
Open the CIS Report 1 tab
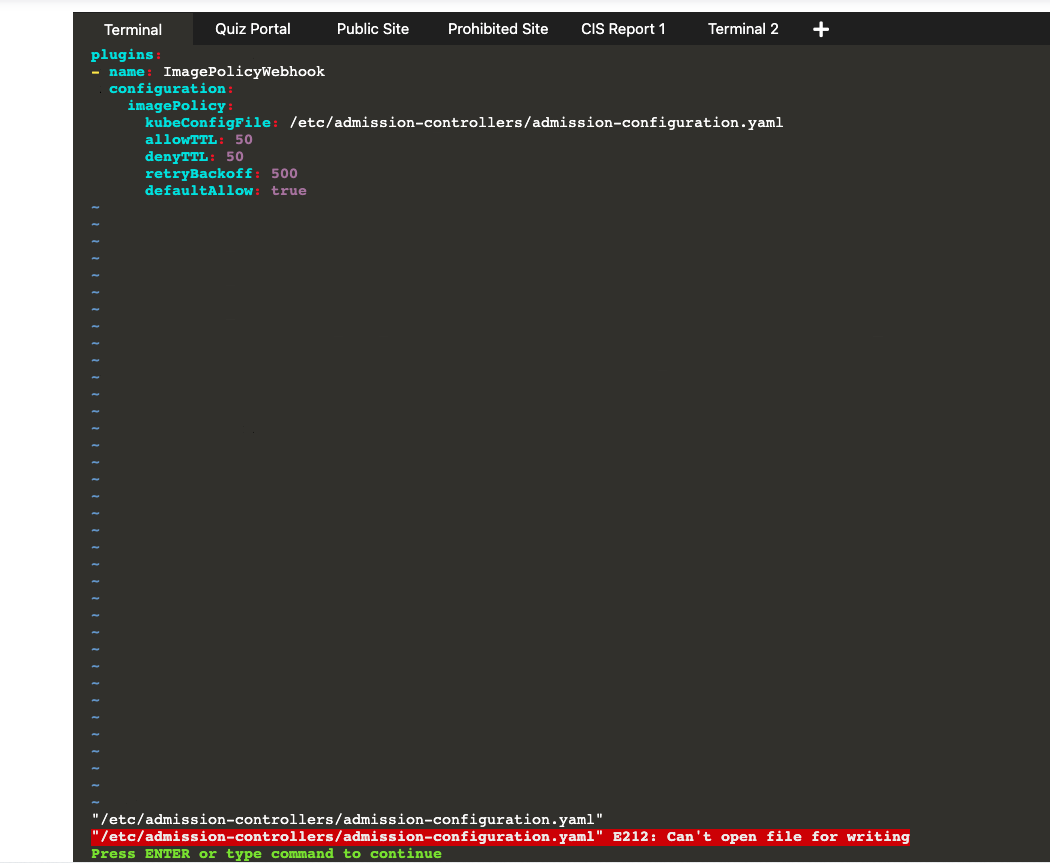[623, 29]
